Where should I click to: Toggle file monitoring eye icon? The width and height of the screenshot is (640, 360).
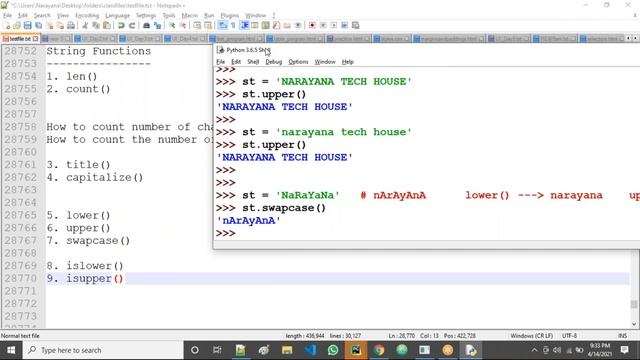(x=298, y=25)
